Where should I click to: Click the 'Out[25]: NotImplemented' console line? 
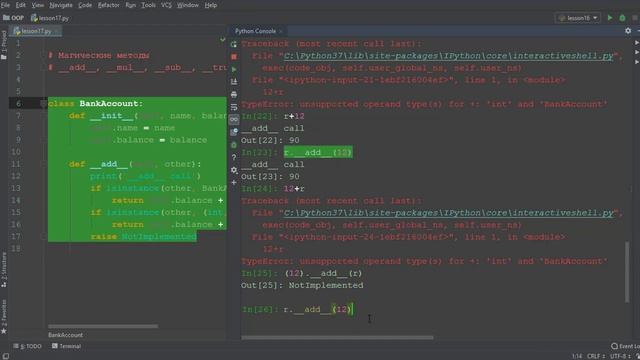tap(302, 285)
